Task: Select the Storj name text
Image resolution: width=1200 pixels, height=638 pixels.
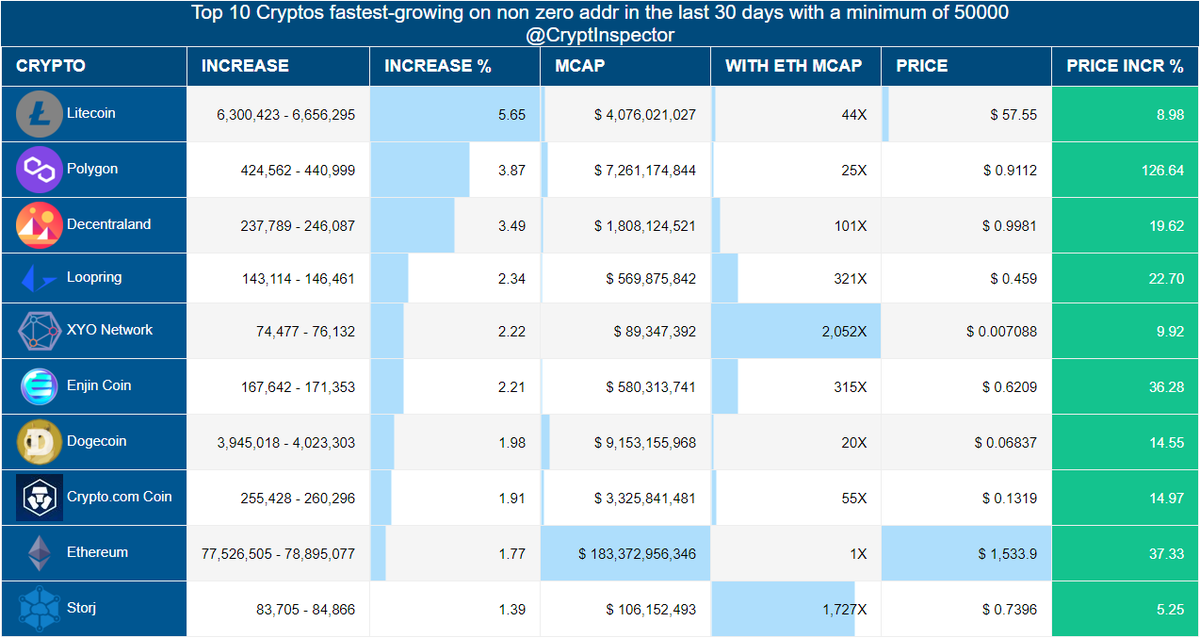Action: 81,607
